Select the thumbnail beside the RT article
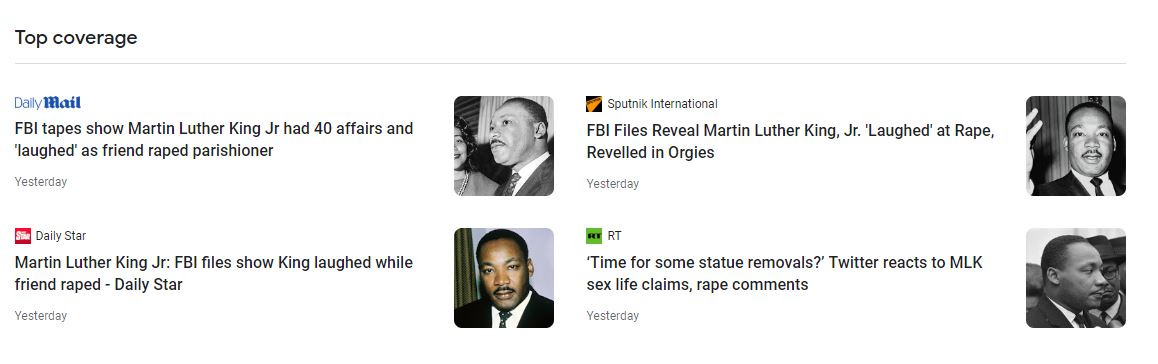This screenshot has height=364, width=1158. point(1076,278)
